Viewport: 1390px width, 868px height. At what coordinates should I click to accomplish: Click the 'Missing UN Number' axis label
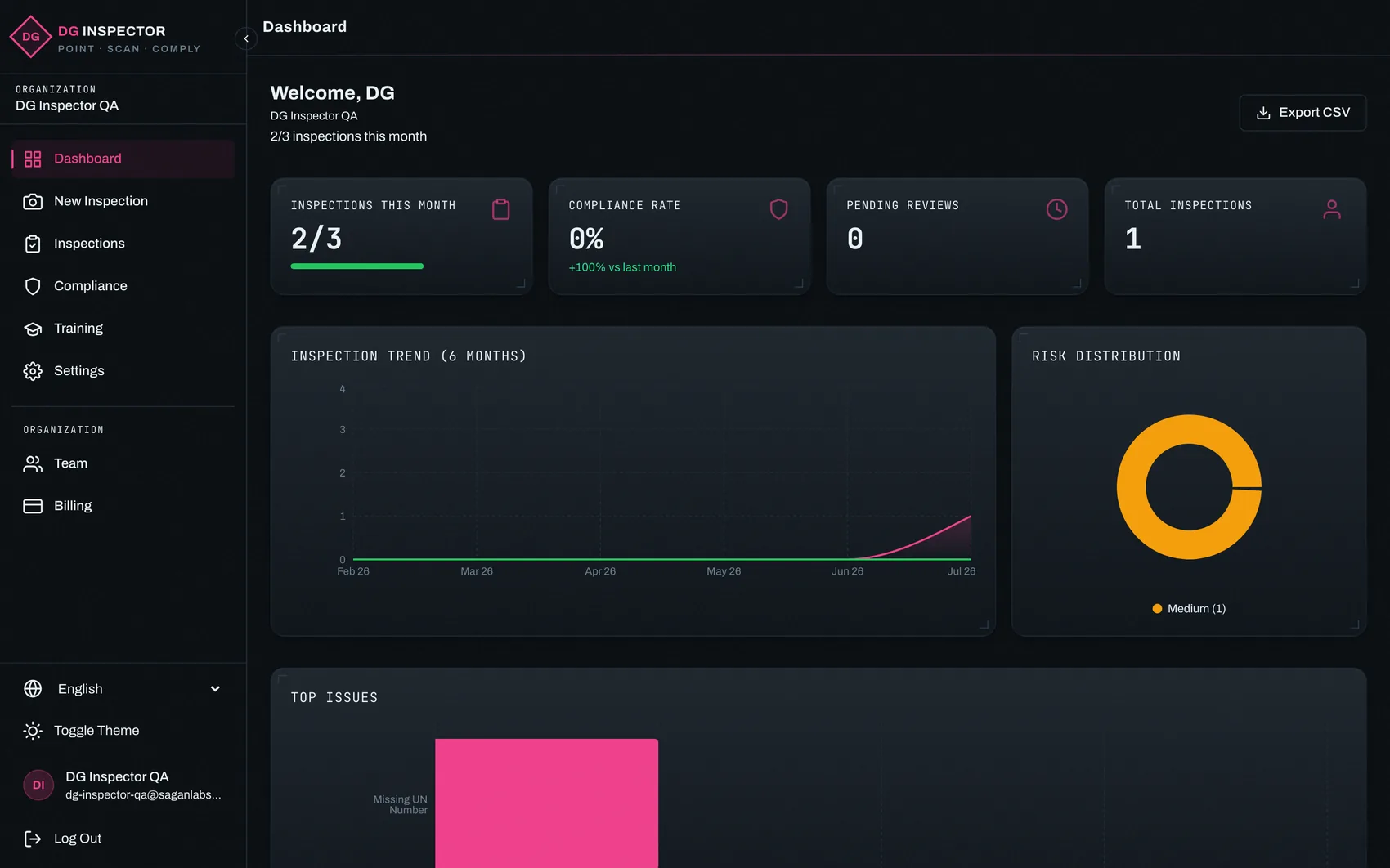click(400, 804)
